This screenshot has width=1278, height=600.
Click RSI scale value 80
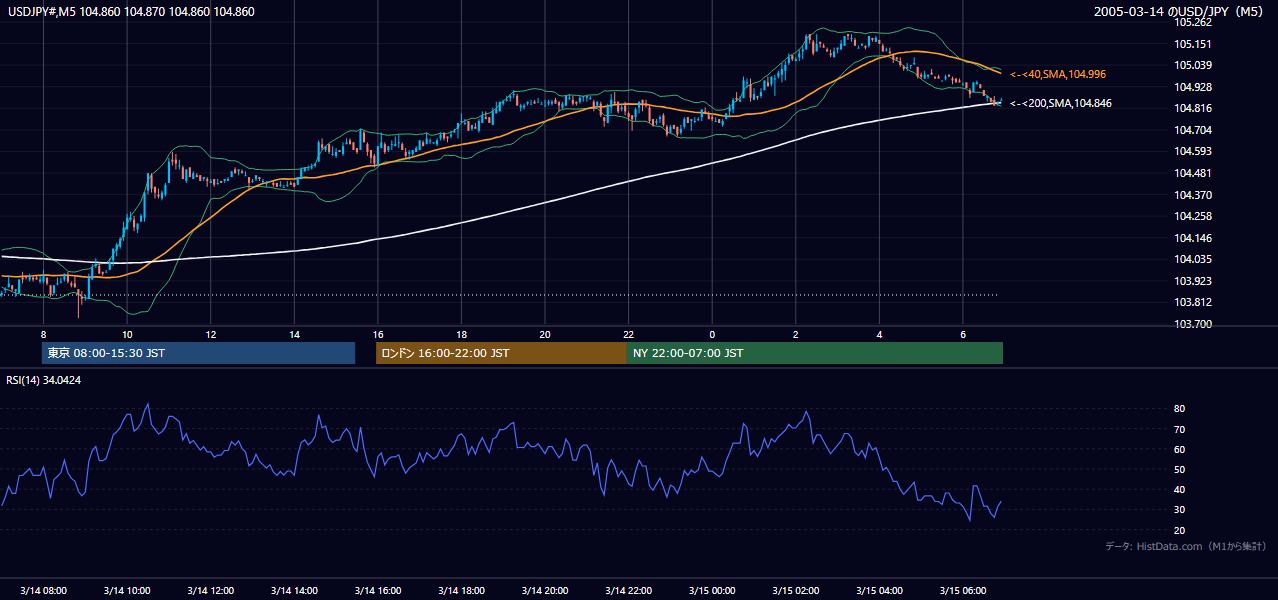coord(1180,409)
